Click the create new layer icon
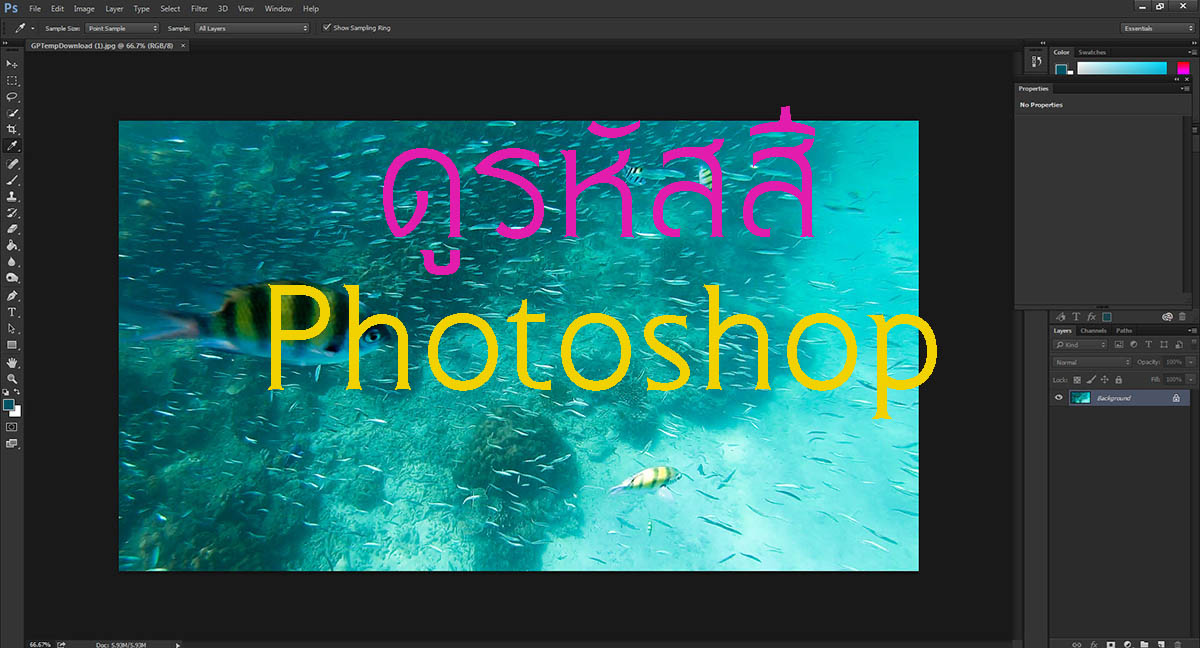1200x648 pixels. tap(1160, 644)
